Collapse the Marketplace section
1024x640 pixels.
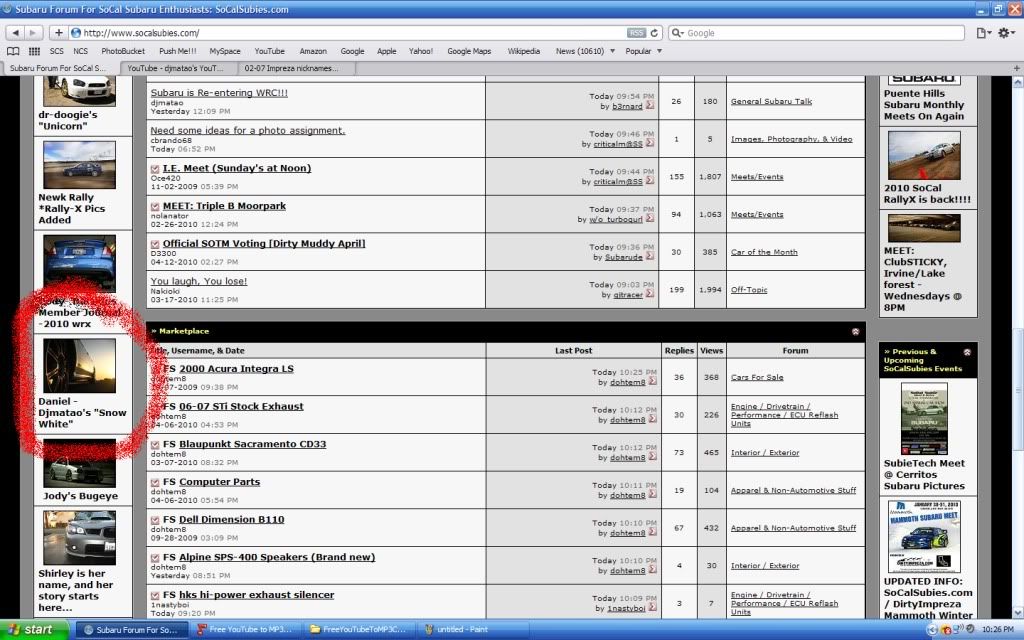[x=855, y=331]
